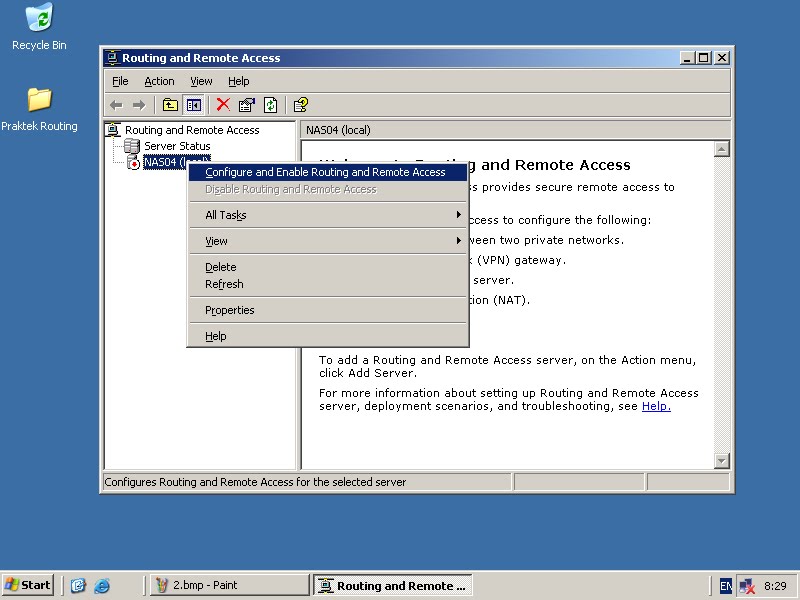
Task: Click the forward navigation arrow
Action: tap(139, 104)
